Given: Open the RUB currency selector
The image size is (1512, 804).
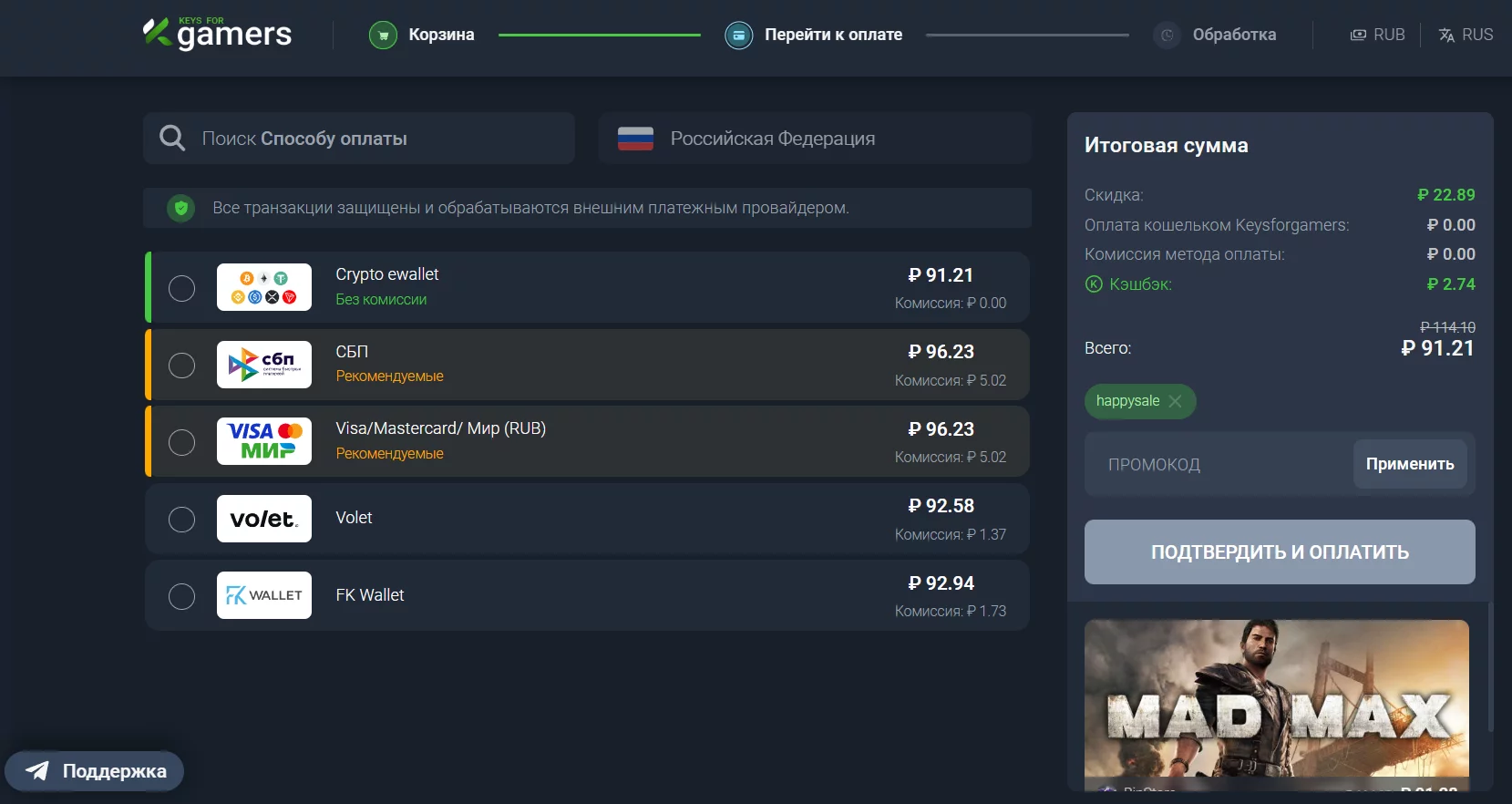Looking at the screenshot, I should tap(1377, 35).
